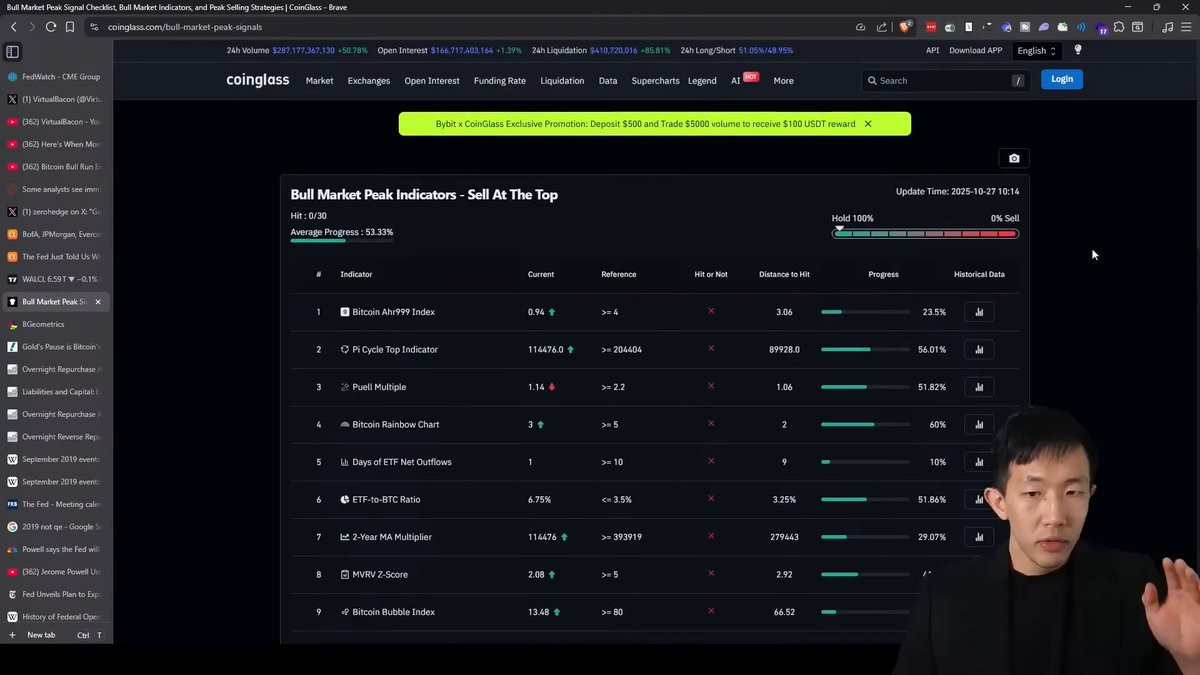Click the music note media control icon
Screen dimensions: 1200x675
tap(1167, 27)
